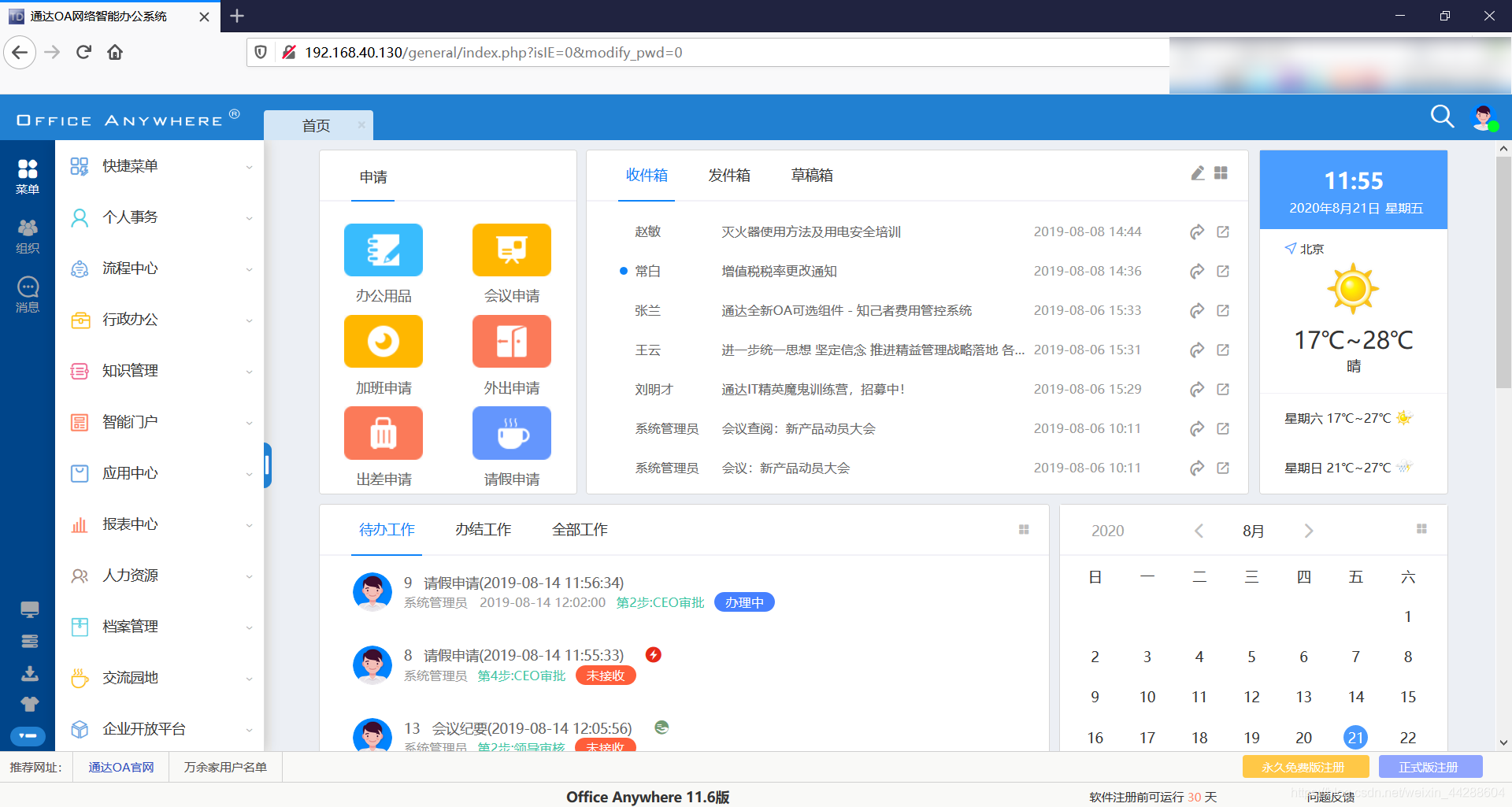Select day 14 on the August calendar
Viewport: 1512px width, 807px height.
pyautogui.click(x=1356, y=697)
